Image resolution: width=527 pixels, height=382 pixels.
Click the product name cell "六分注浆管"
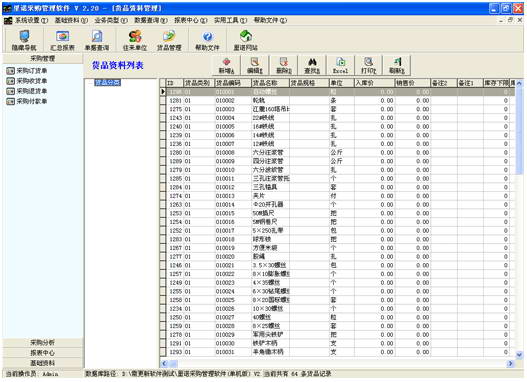[x=270, y=152]
